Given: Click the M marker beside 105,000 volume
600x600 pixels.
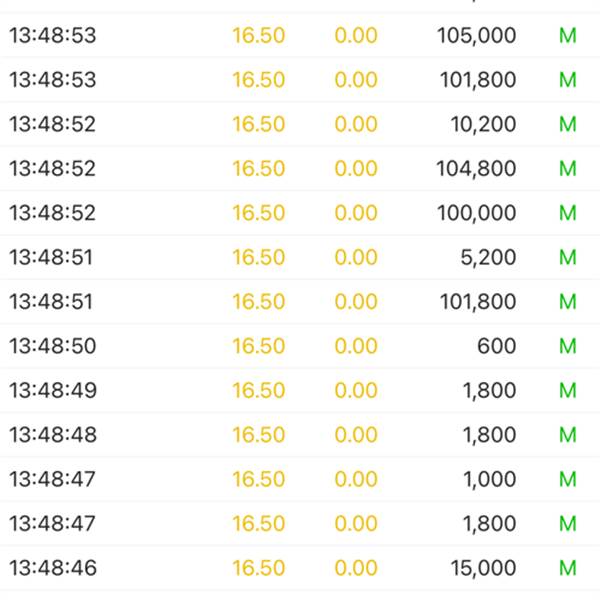Looking at the screenshot, I should pos(568,36).
